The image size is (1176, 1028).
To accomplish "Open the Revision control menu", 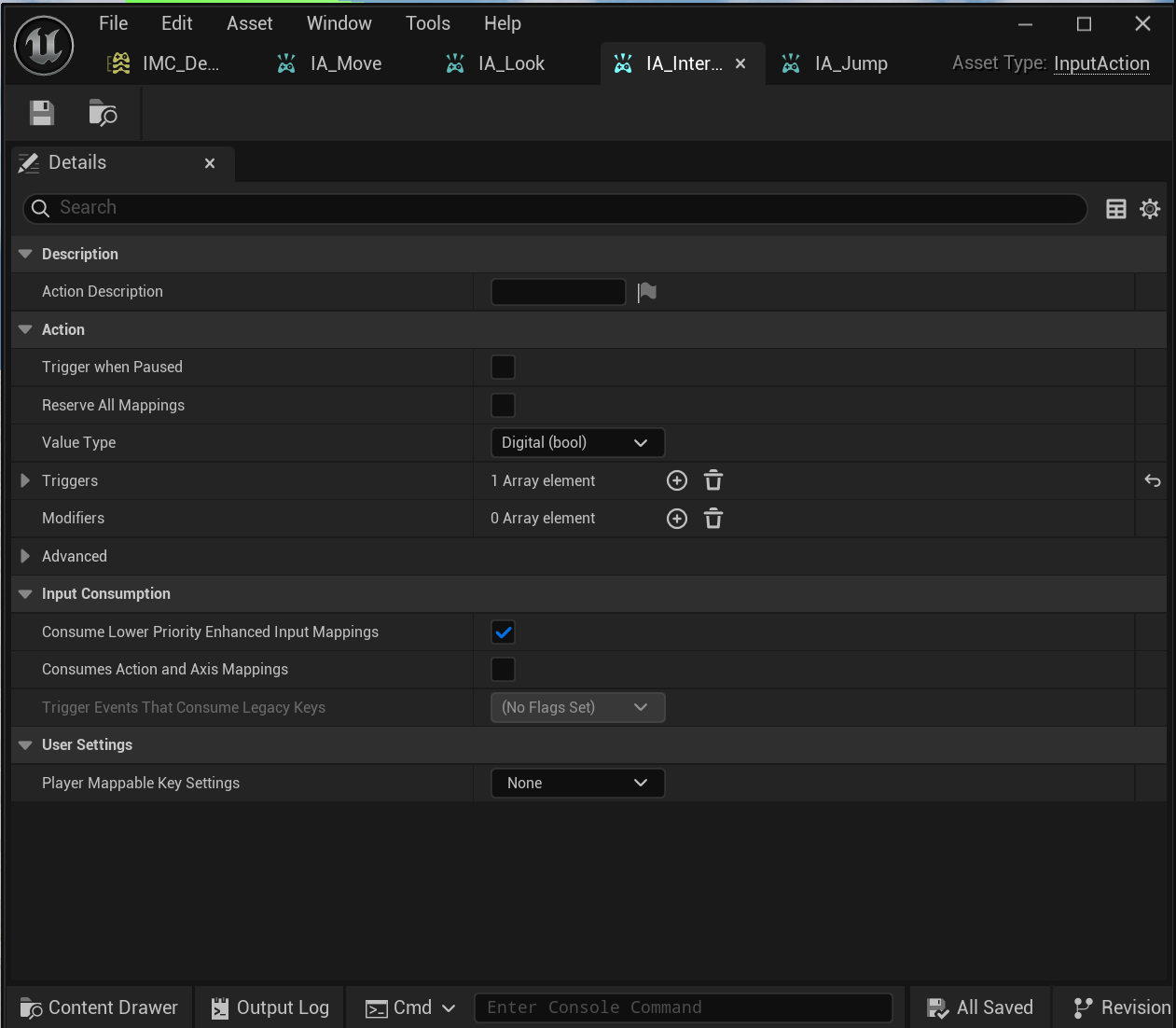I will 1123,1007.
